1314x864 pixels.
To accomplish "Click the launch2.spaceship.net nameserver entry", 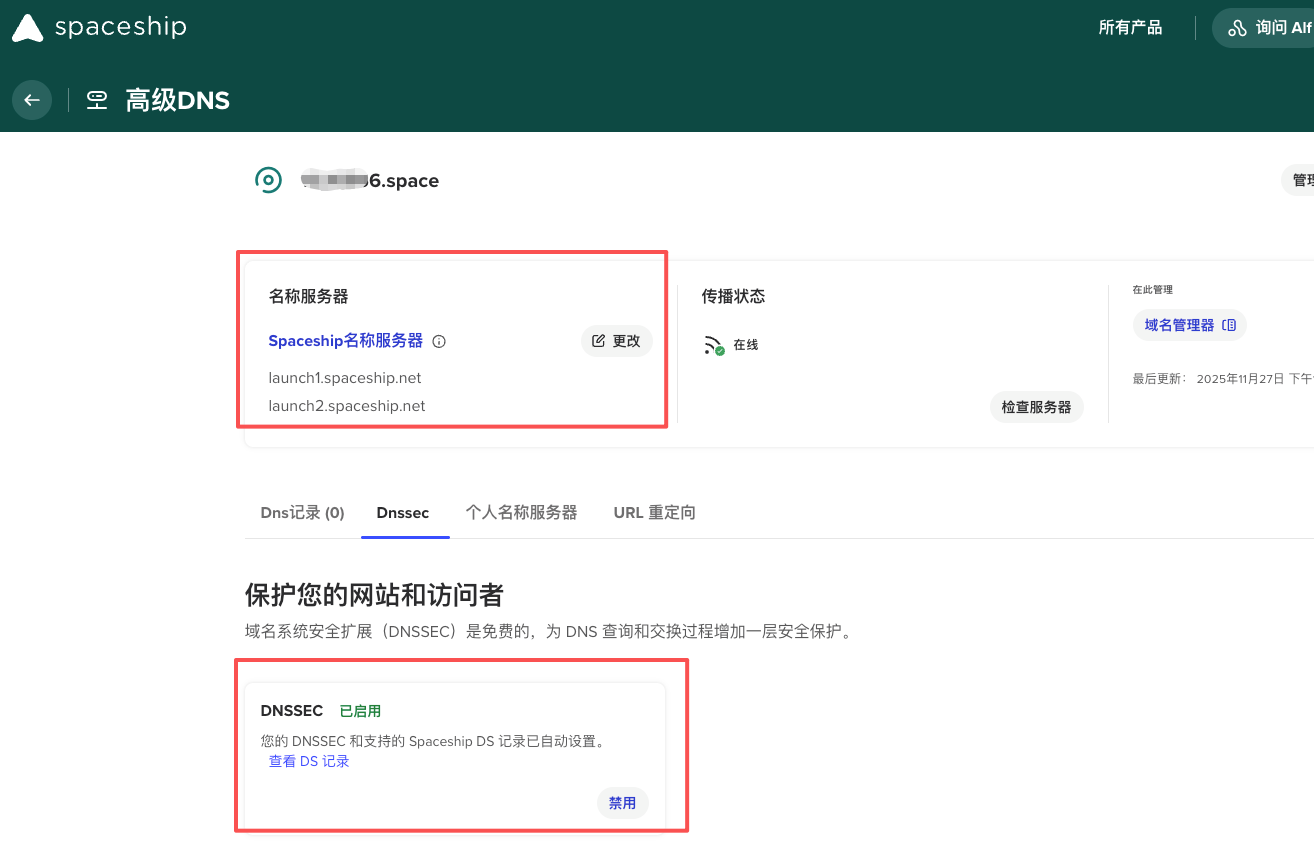I will point(347,406).
